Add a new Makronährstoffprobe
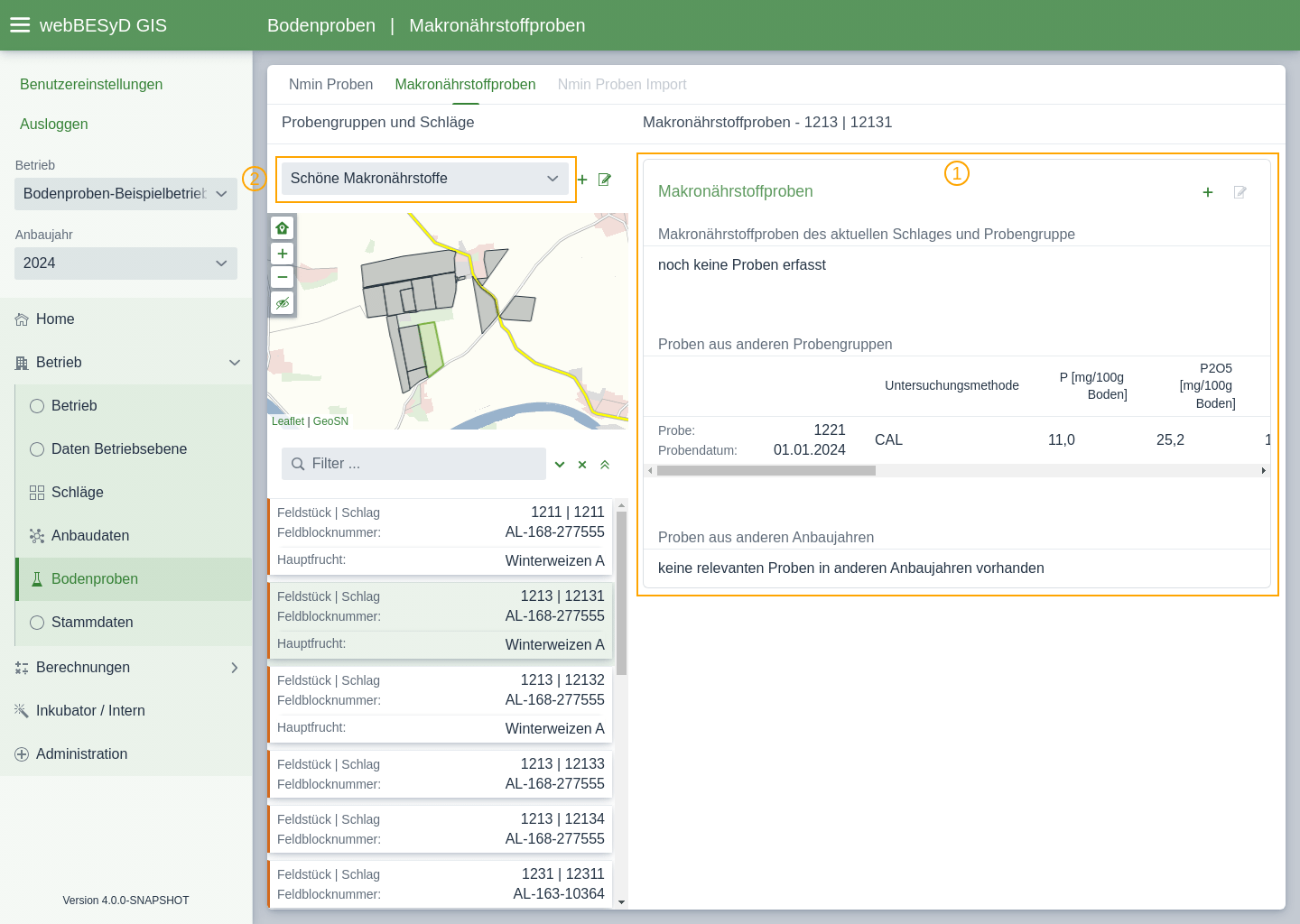Image resolution: width=1300 pixels, height=924 pixels. tap(1208, 192)
